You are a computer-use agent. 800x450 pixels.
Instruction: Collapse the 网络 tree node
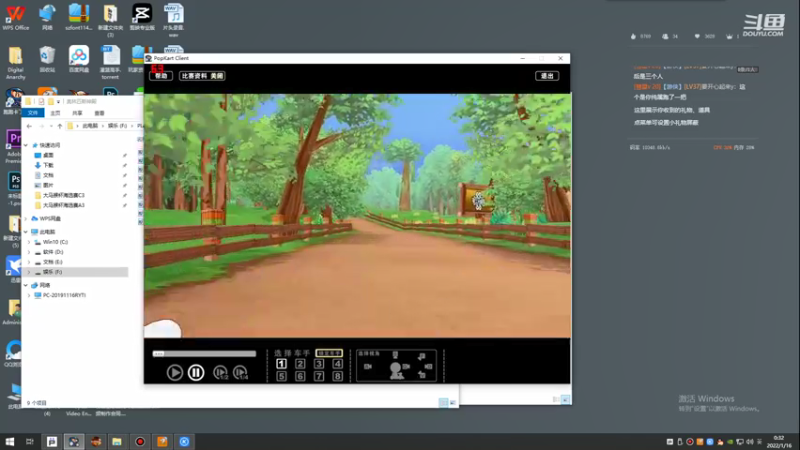pyautogui.click(x=26, y=285)
